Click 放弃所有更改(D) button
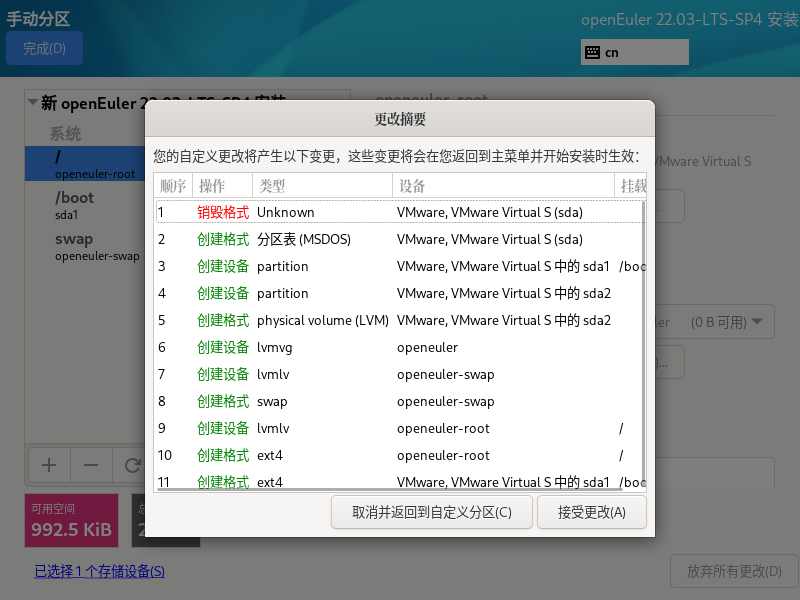The width and height of the screenshot is (800, 600). click(734, 571)
